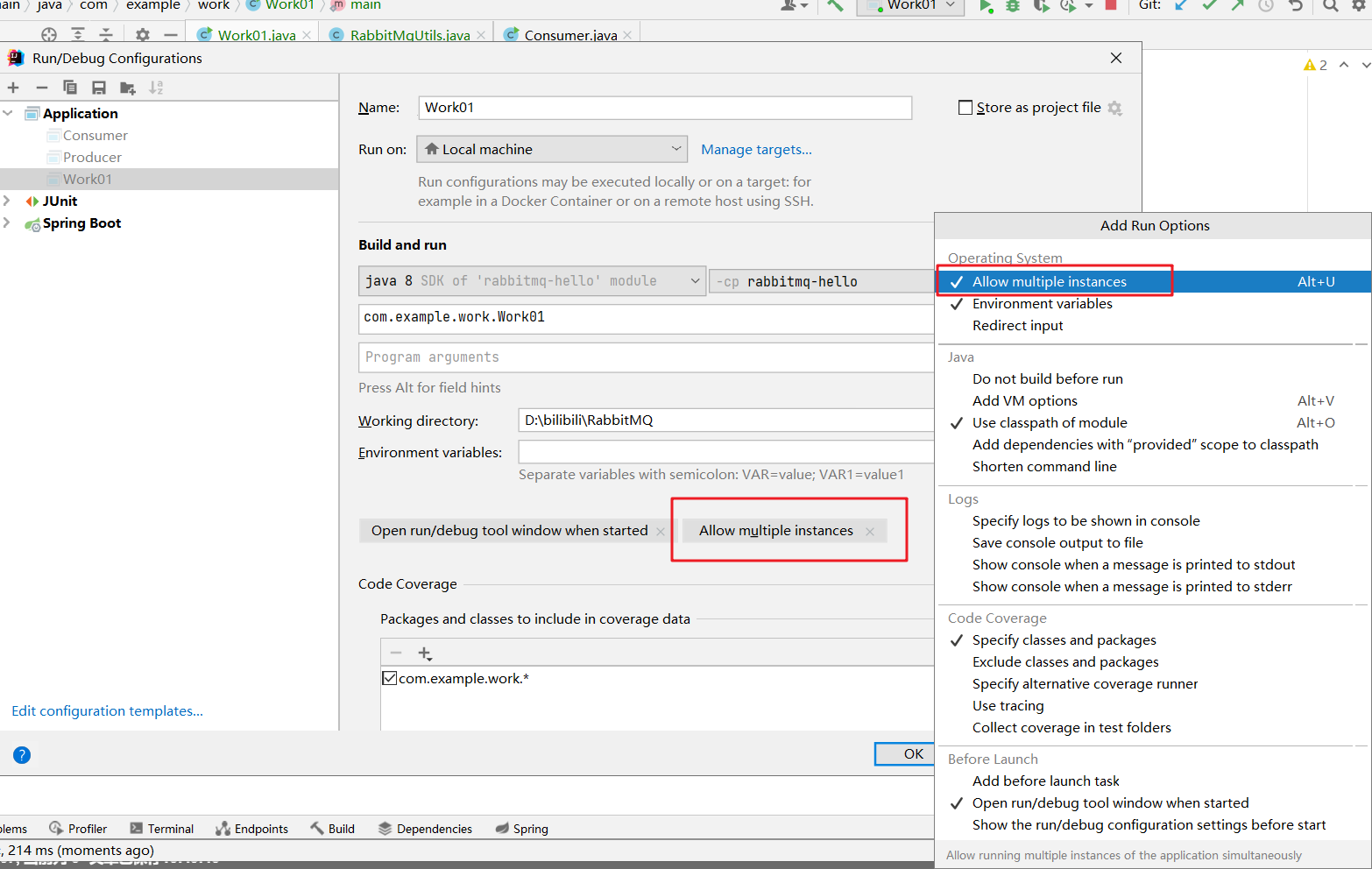The image size is (1372, 869).
Task: Open project panel options gear icon
Action: (x=143, y=35)
